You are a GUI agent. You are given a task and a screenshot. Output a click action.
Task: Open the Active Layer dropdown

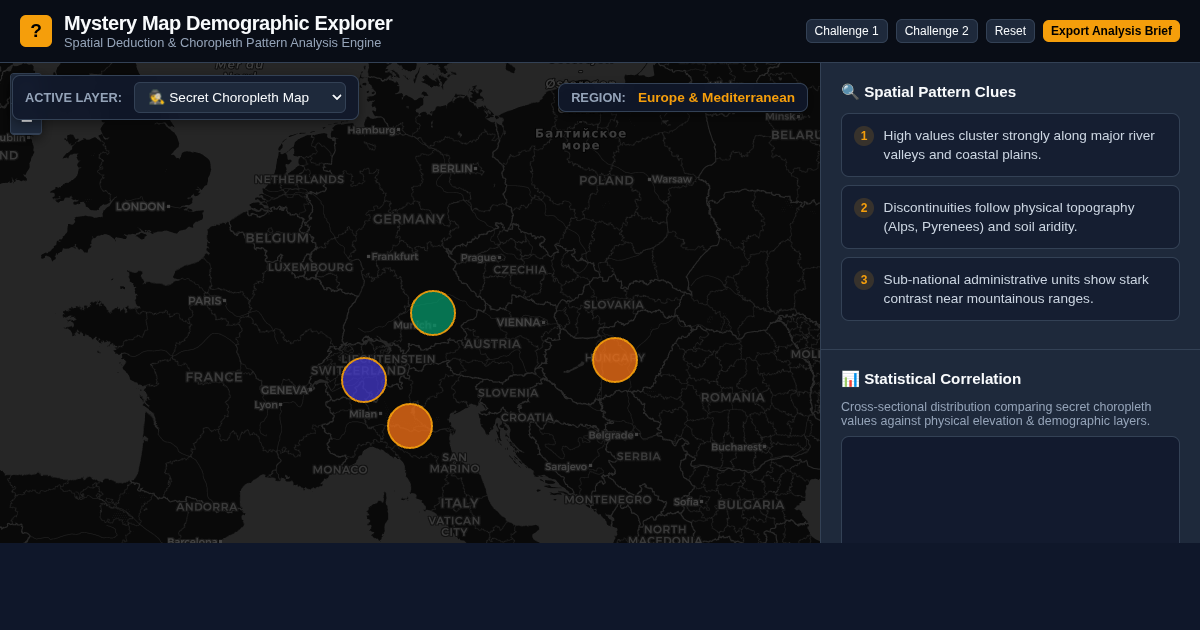(240, 97)
